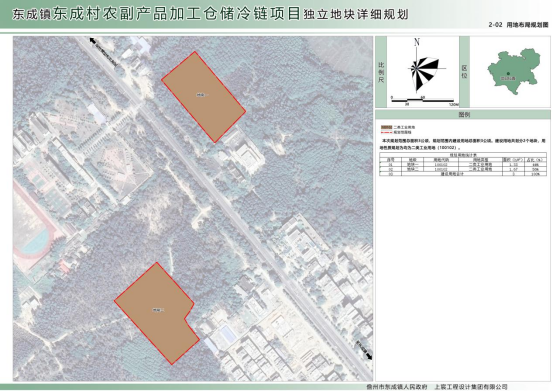
Task: Click the 建设用地合计 total row in table
Action: click(463, 174)
